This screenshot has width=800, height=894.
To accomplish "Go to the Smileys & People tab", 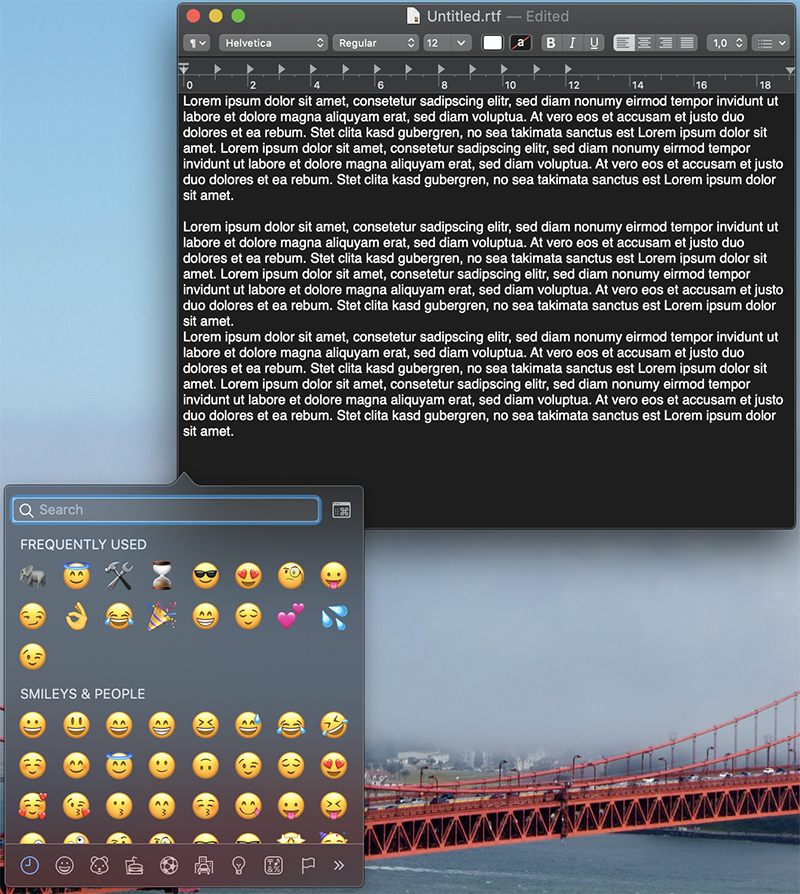I will pyautogui.click(x=64, y=866).
